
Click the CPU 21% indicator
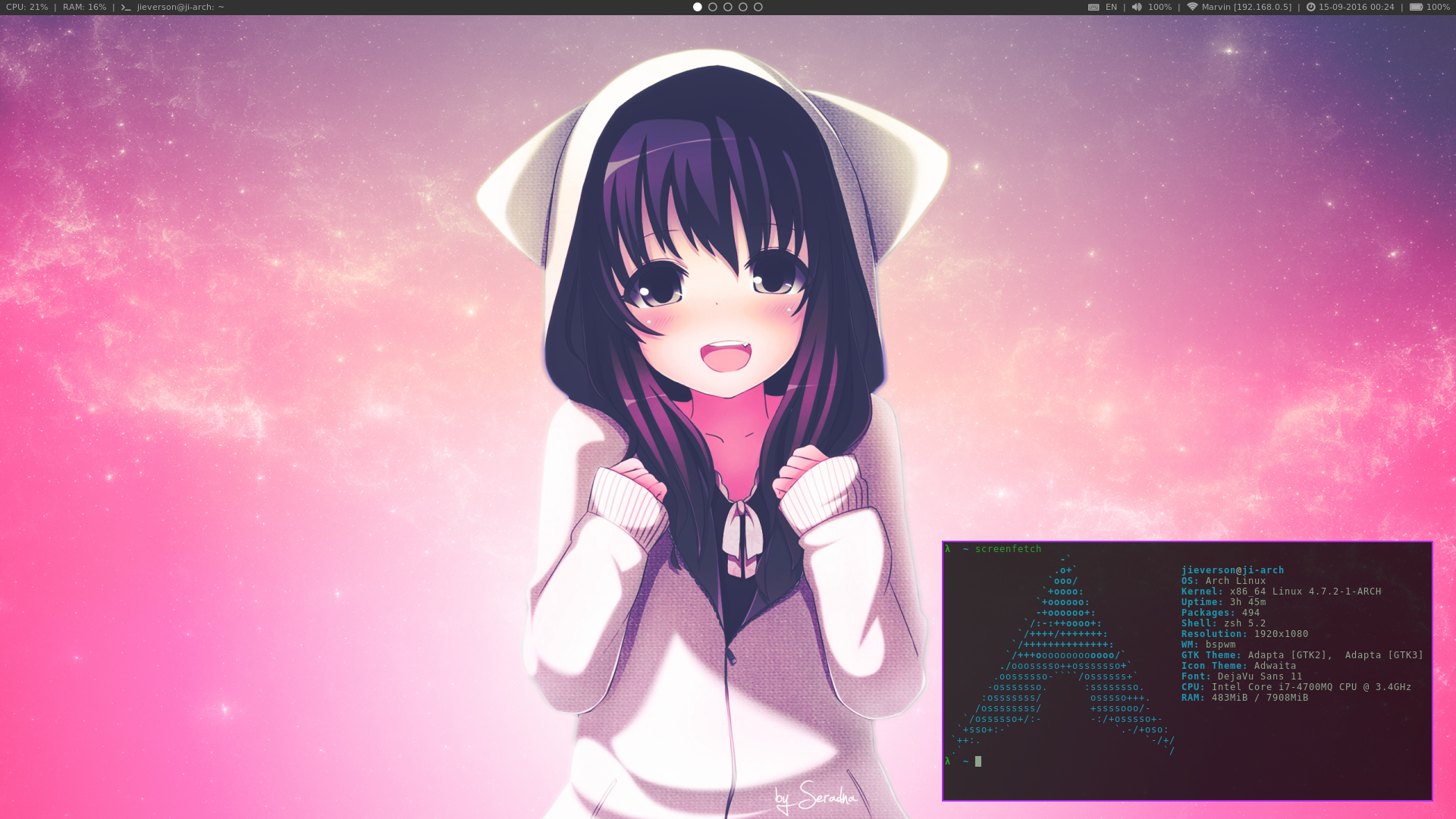click(x=27, y=7)
